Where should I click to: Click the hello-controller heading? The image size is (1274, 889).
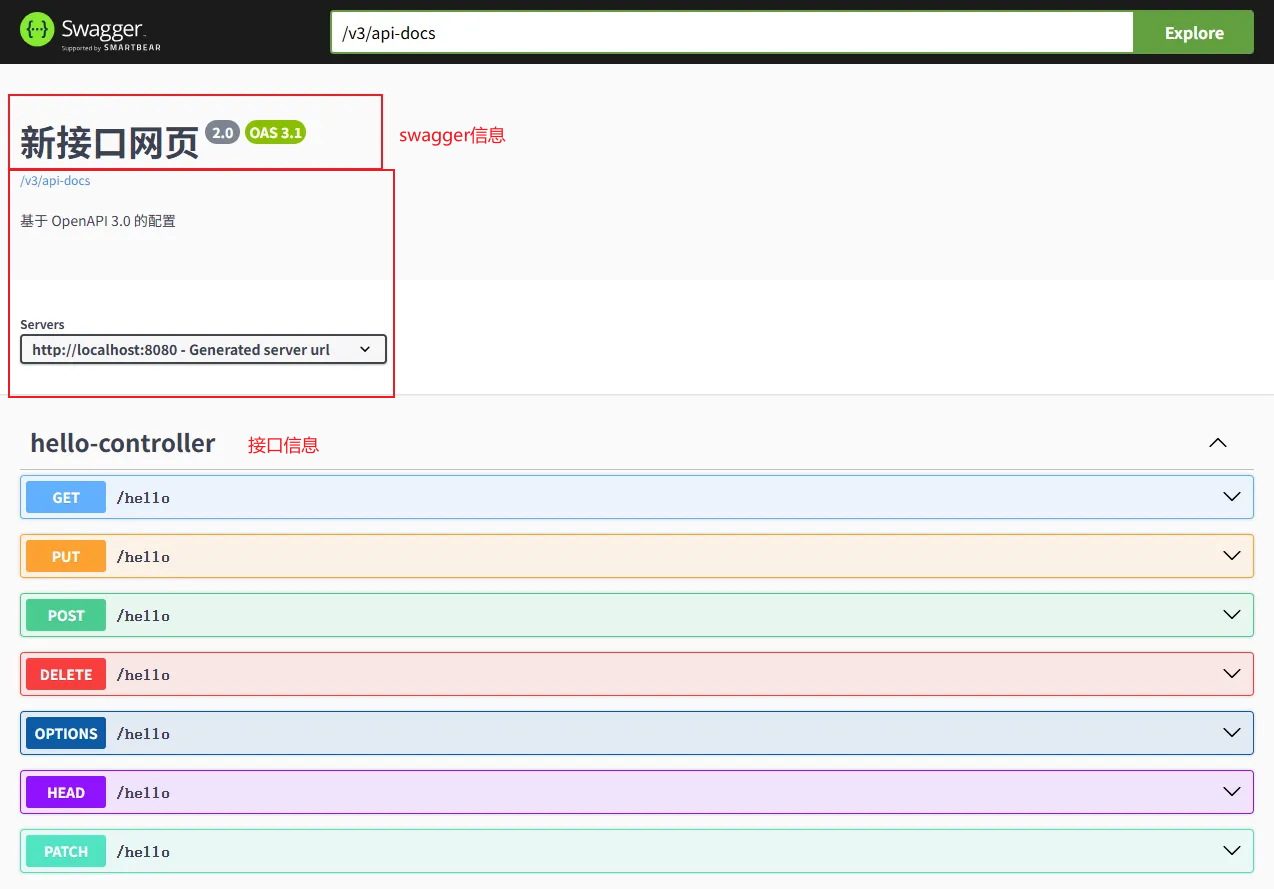pyautogui.click(x=123, y=443)
